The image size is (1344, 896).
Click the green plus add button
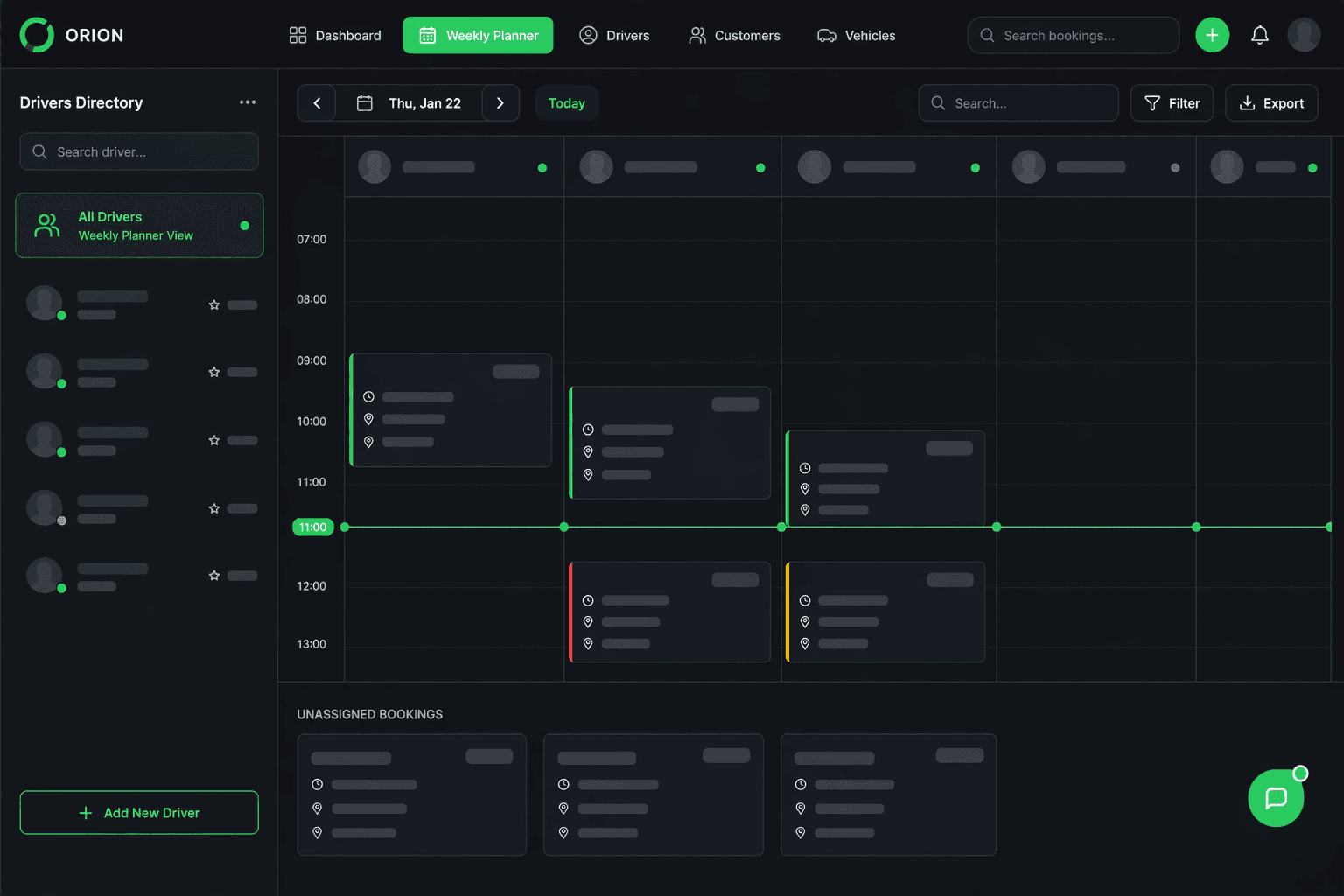(x=1213, y=35)
